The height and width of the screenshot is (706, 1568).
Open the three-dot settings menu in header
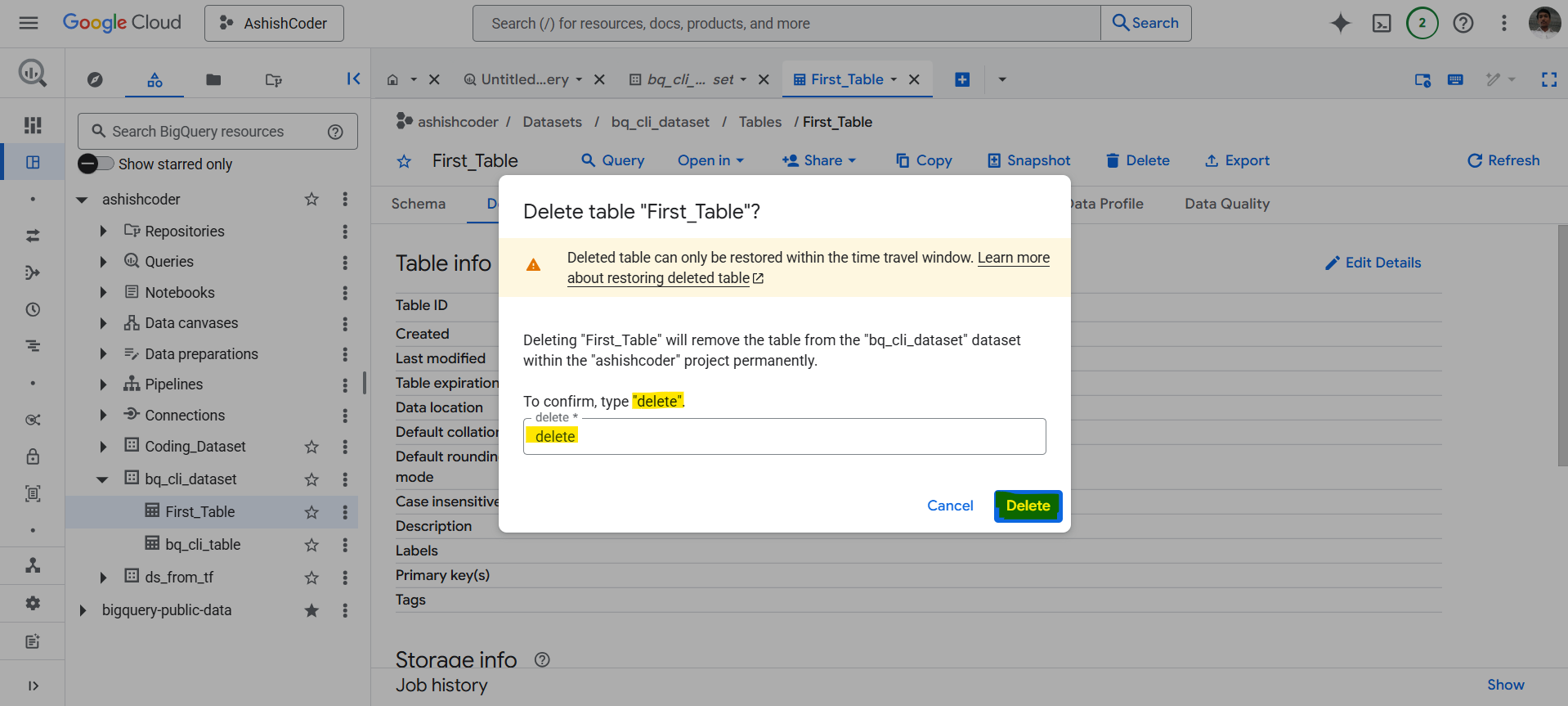[1504, 23]
